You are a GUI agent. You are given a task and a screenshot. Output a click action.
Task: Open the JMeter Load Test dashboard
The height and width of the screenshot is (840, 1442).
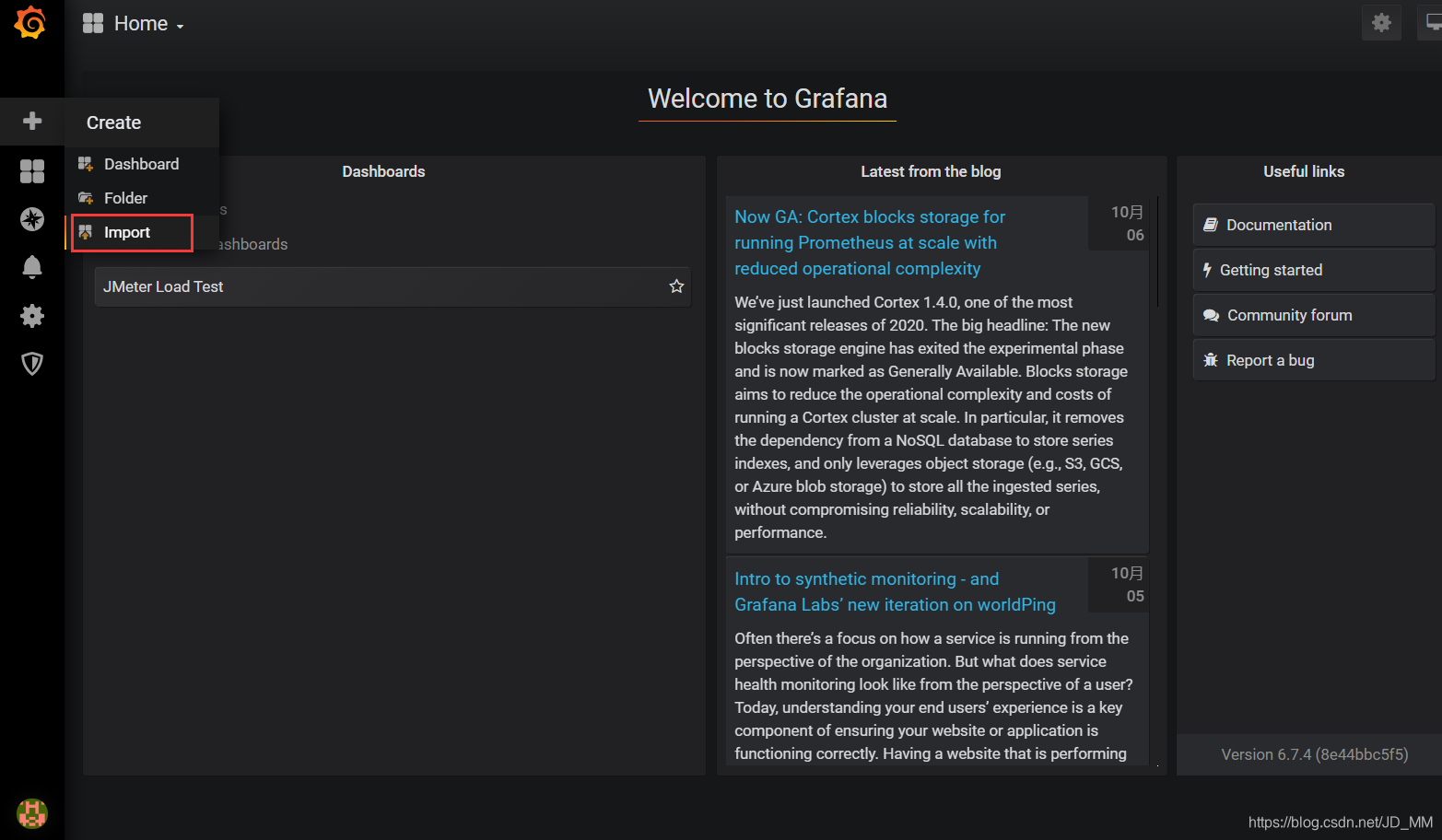click(x=393, y=286)
